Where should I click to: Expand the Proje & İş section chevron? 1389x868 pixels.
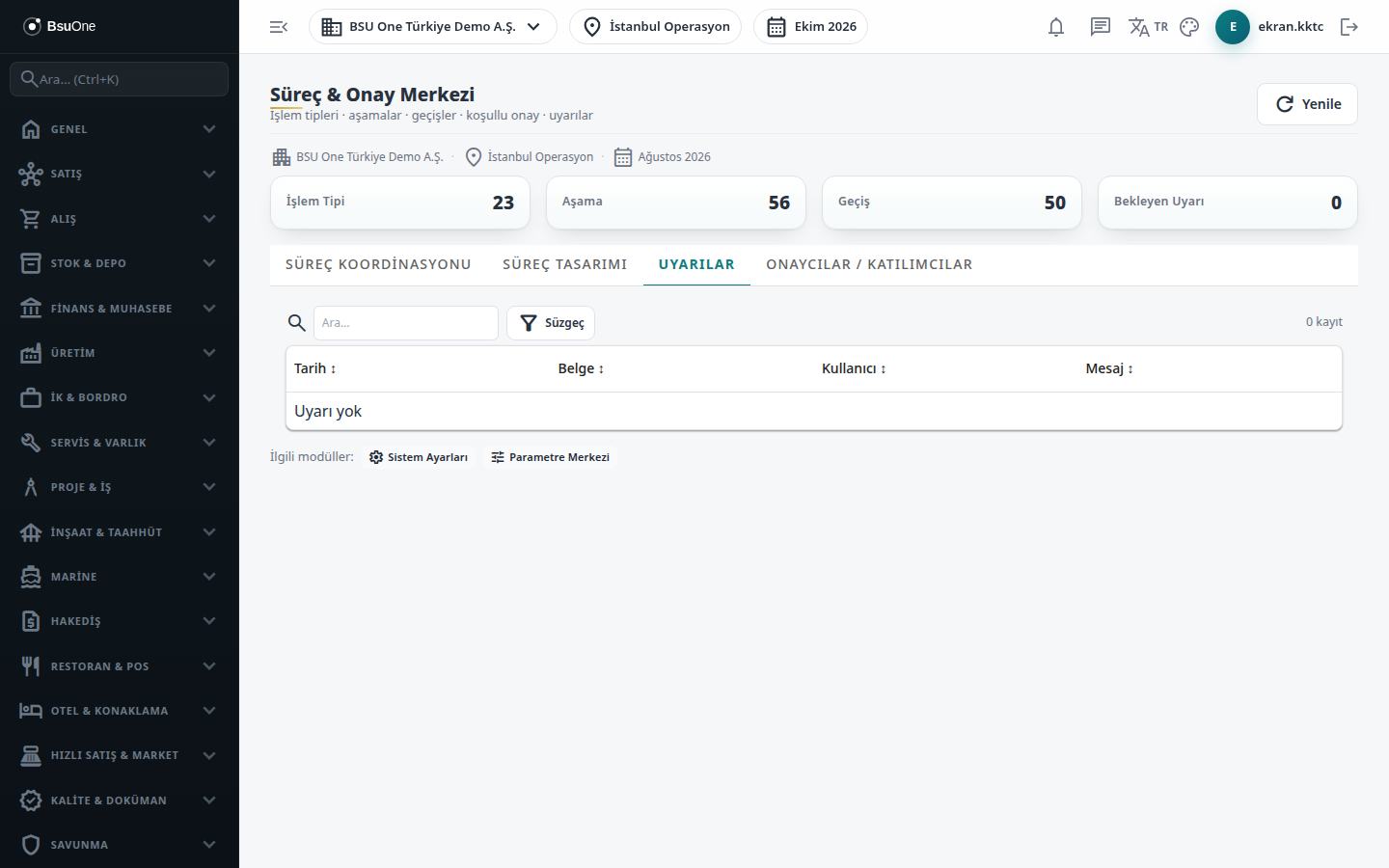click(x=209, y=487)
